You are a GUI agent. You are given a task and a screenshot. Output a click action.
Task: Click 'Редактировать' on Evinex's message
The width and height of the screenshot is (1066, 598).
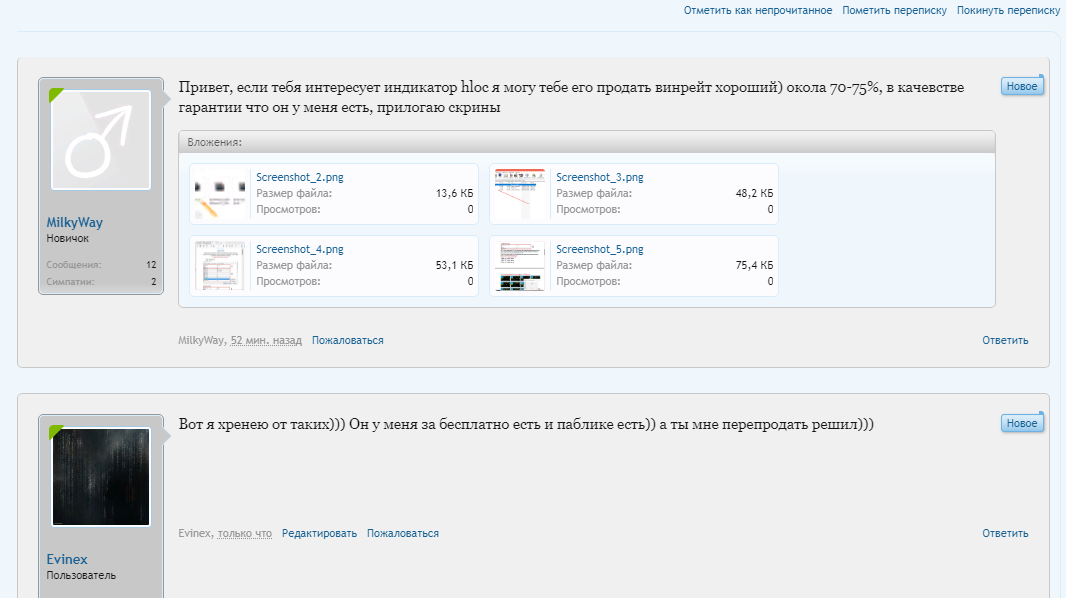point(320,533)
